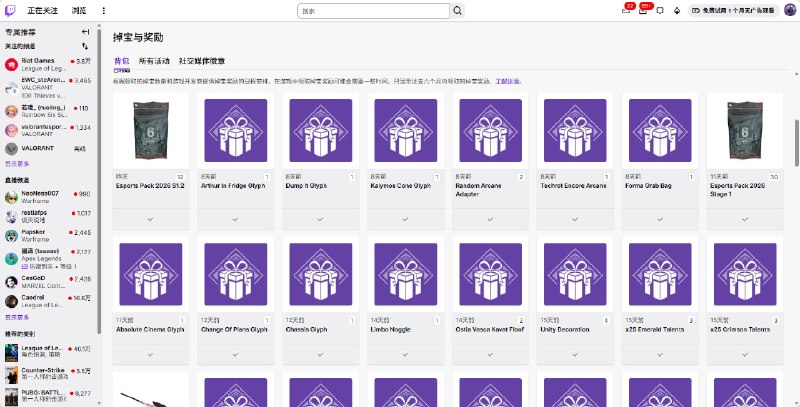
Task: Expand checkmark under Esports Pack 2026 S1.2
Action: pos(151,219)
